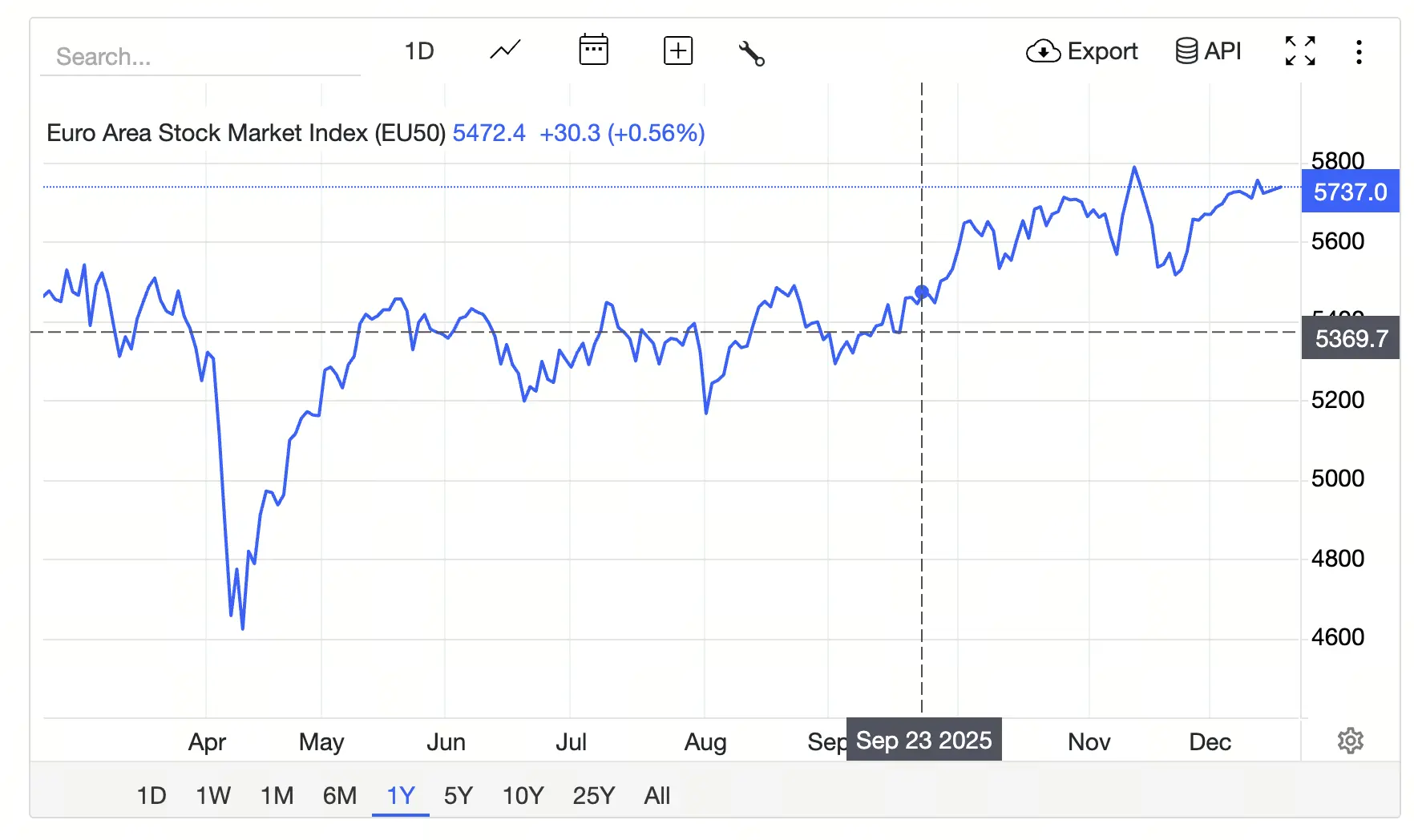Open the API database button
Screen dimensions: 1414x840
(x=1208, y=51)
